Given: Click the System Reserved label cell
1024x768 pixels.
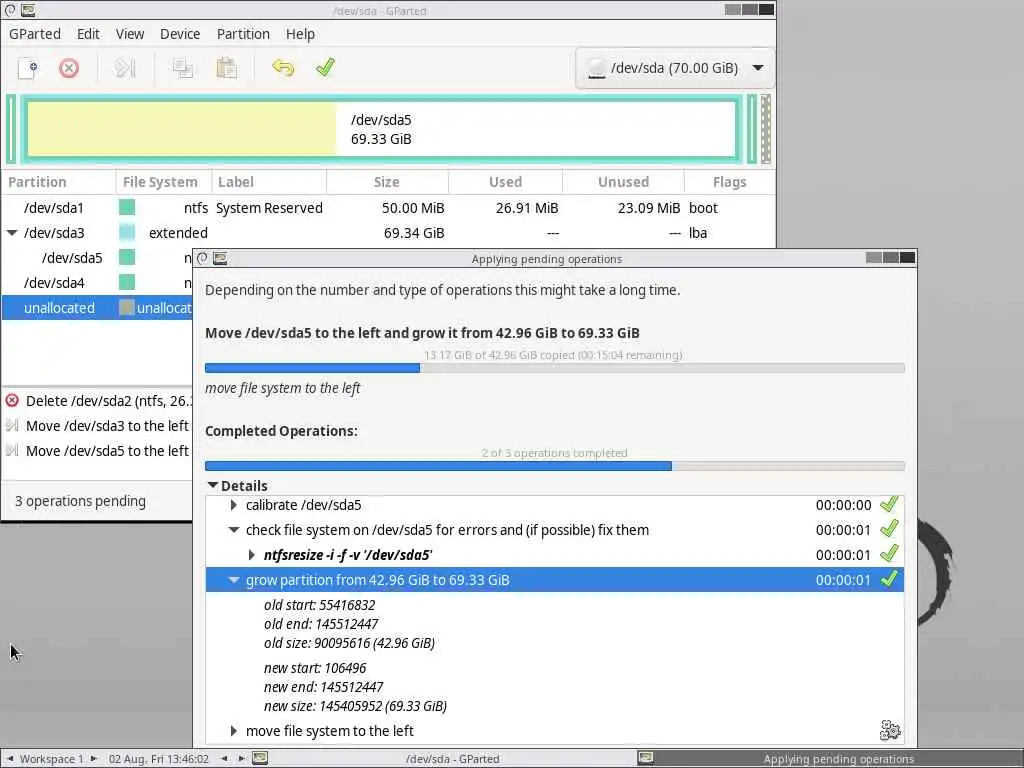Looking at the screenshot, I should (x=269, y=208).
